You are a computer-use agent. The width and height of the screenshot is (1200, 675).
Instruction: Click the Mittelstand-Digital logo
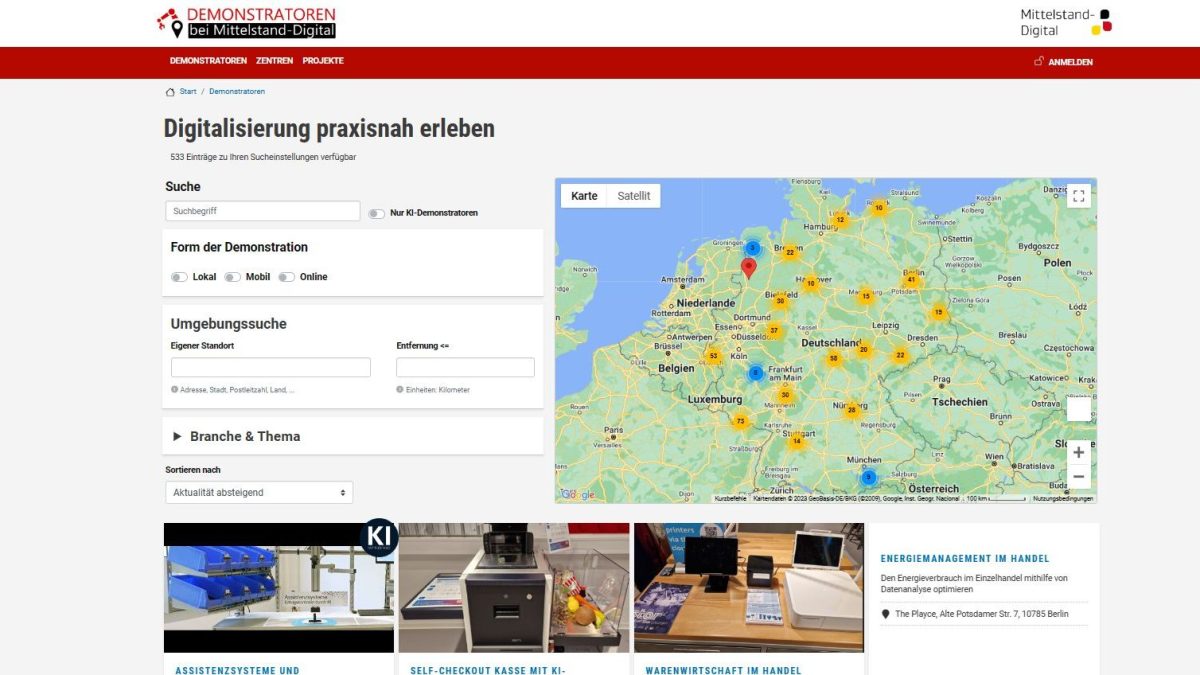coord(1065,22)
